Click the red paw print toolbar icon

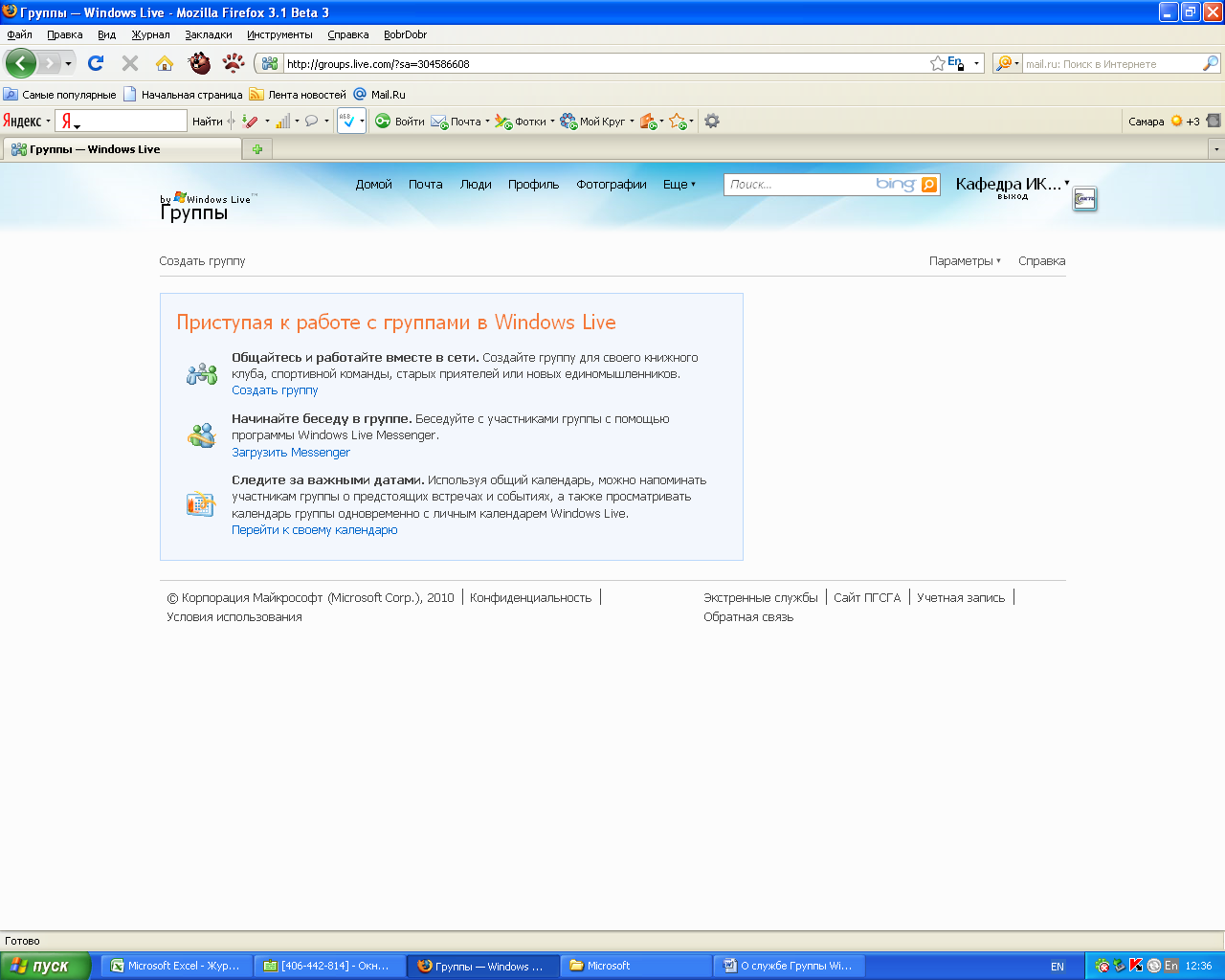[x=234, y=63]
